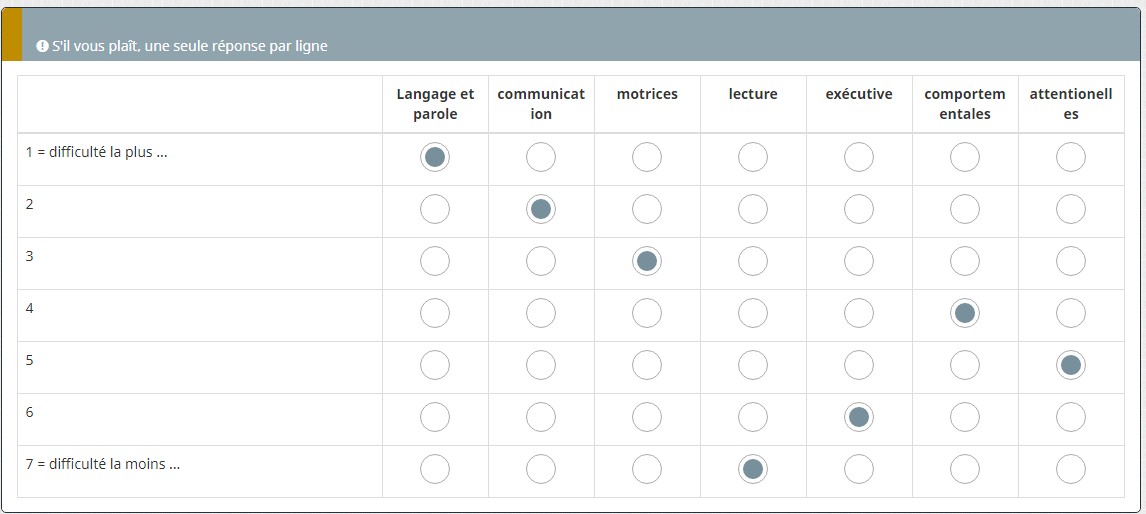Click the '1 = difficulté la plus ...' row label
The image size is (1146, 514).
click(96, 152)
